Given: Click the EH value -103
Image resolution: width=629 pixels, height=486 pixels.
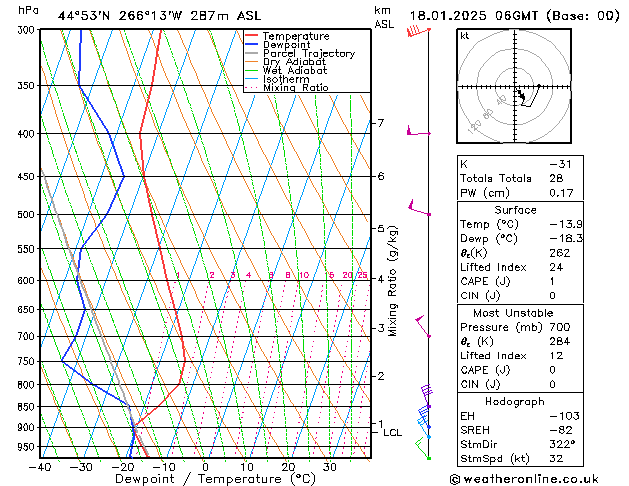Looking at the screenshot, I should point(564,416).
